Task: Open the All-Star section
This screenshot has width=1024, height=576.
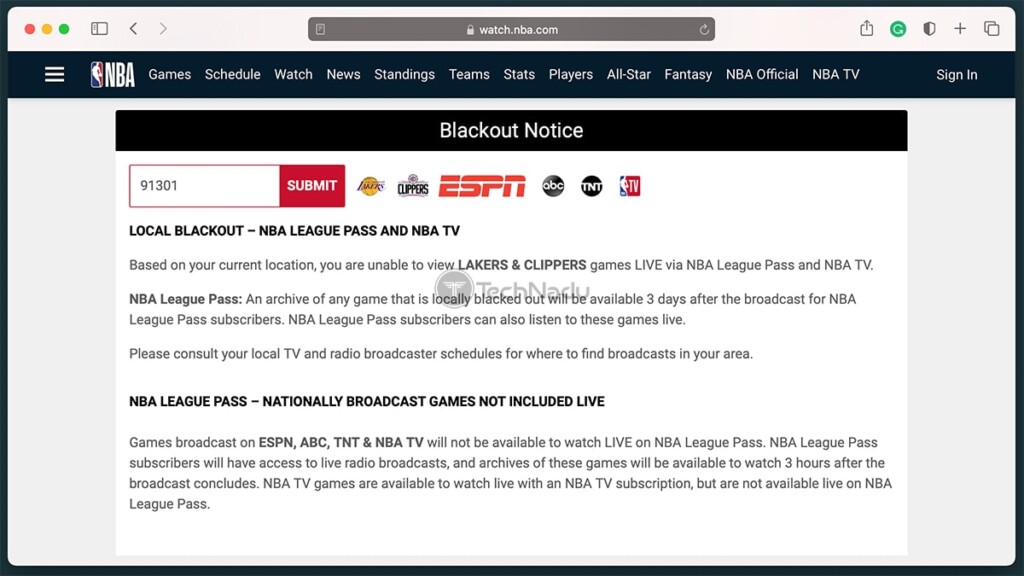Action: coord(629,74)
